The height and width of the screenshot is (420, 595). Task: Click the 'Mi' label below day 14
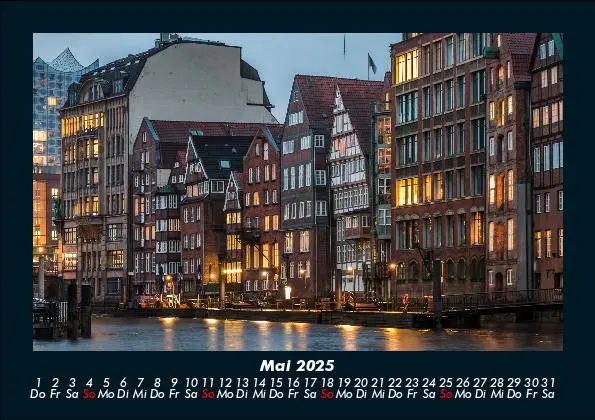[x=259, y=394]
